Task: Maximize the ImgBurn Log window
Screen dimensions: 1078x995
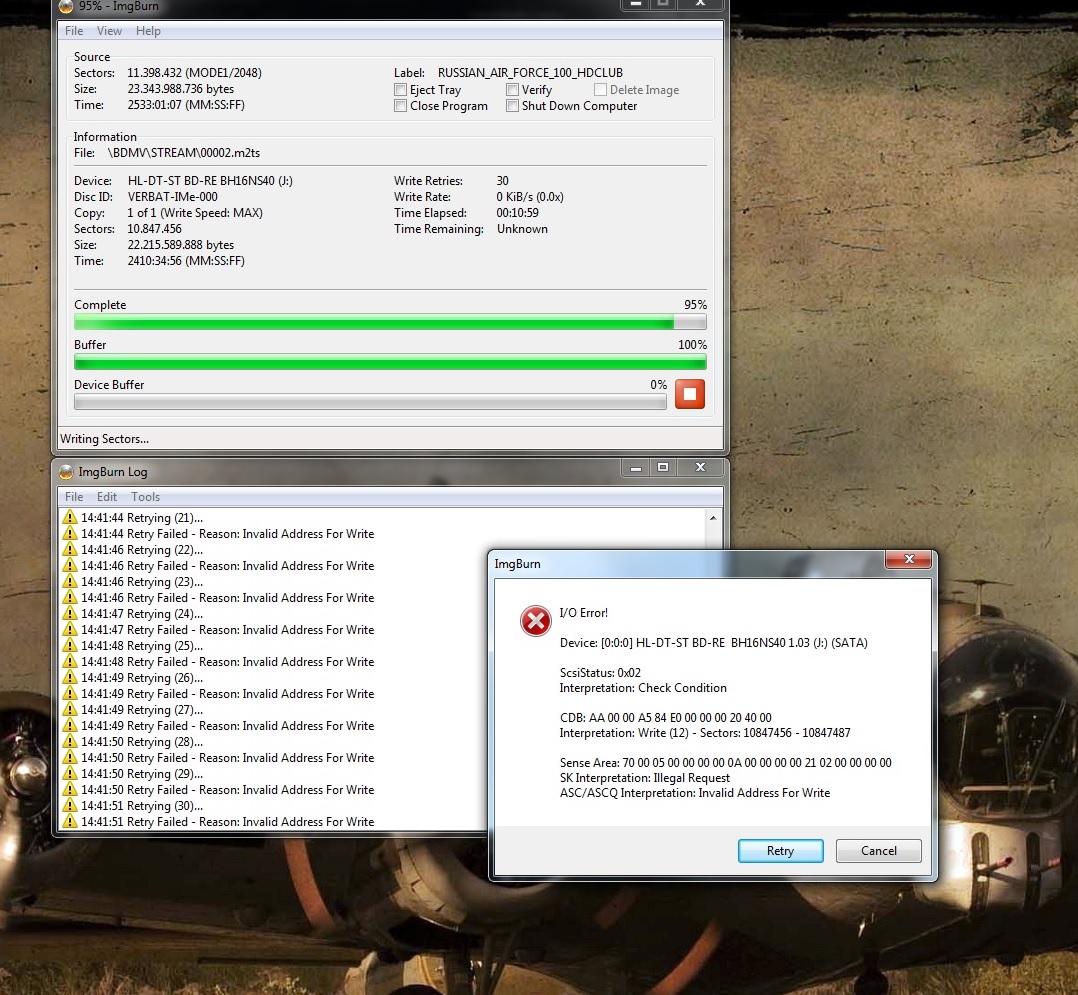Action: (663, 468)
